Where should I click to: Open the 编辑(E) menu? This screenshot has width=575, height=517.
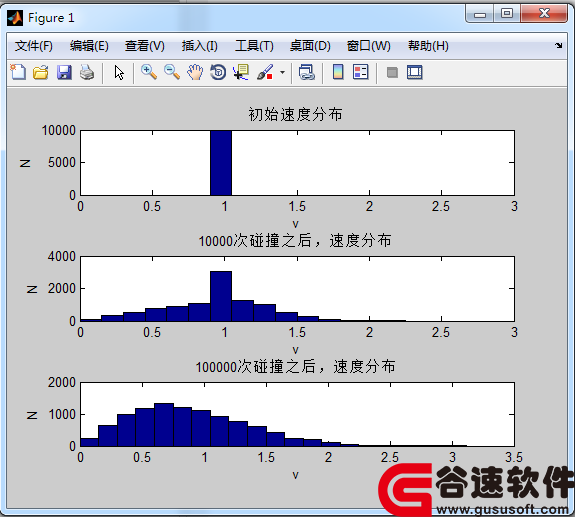[89, 46]
